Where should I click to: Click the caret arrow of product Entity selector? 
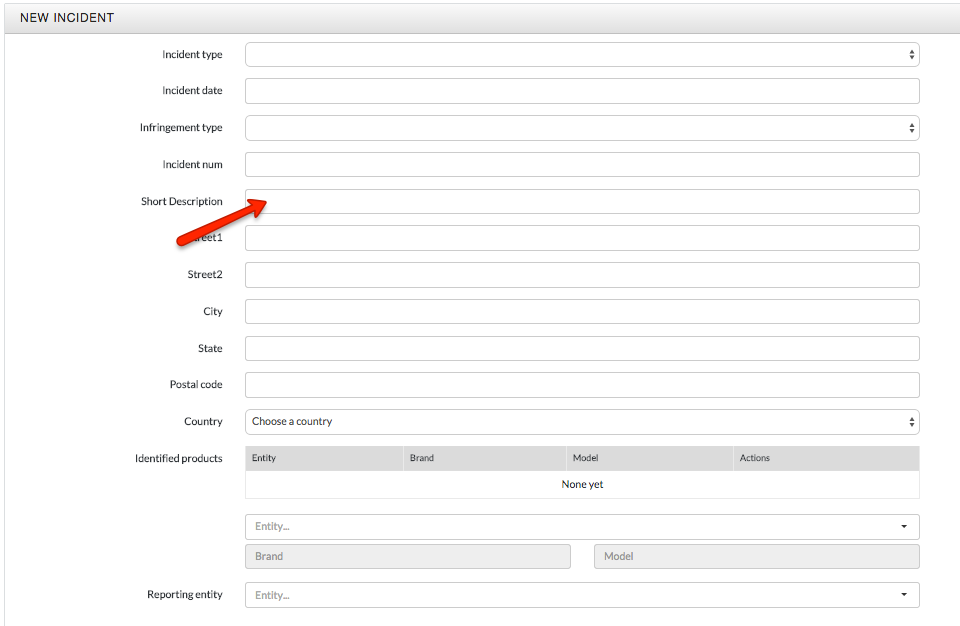pos(904,527)
